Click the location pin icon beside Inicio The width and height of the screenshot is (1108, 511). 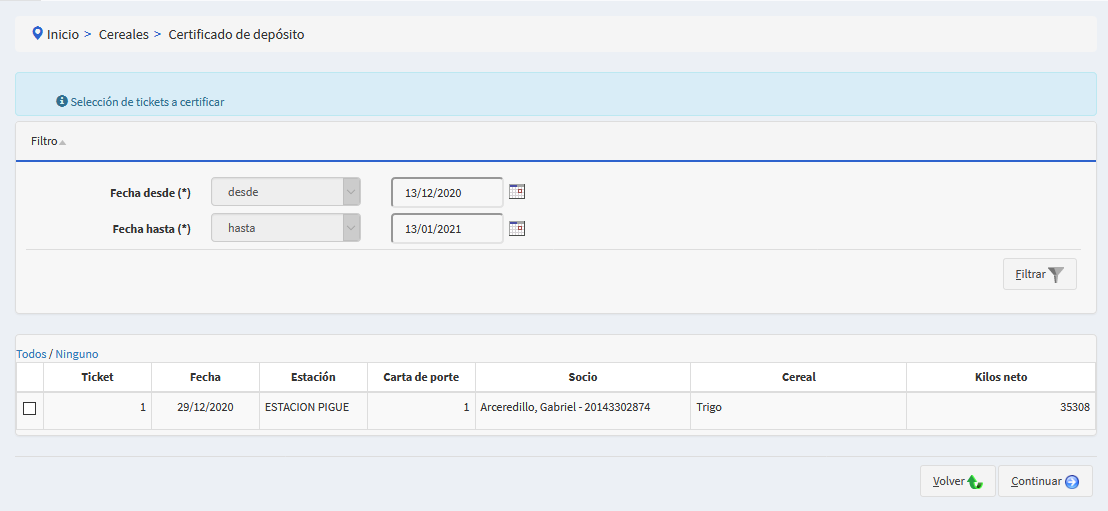pos(37,33)
